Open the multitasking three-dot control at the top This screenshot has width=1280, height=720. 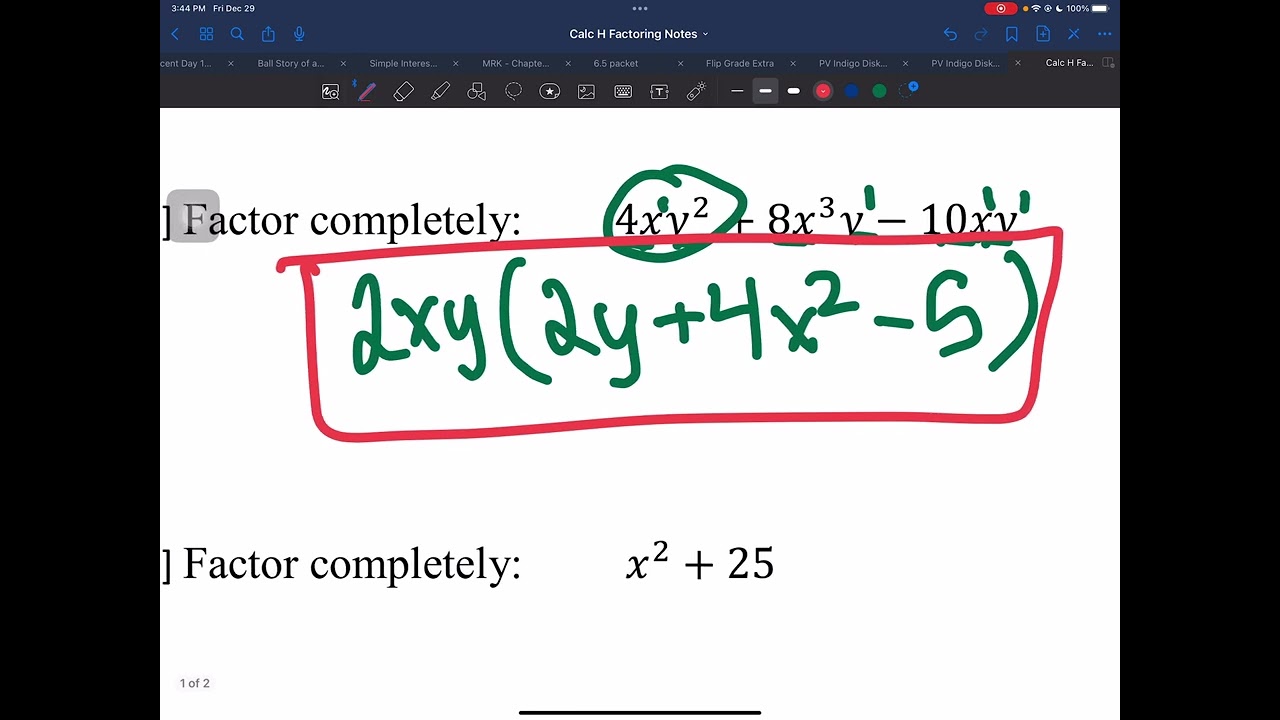click(640, 8)
